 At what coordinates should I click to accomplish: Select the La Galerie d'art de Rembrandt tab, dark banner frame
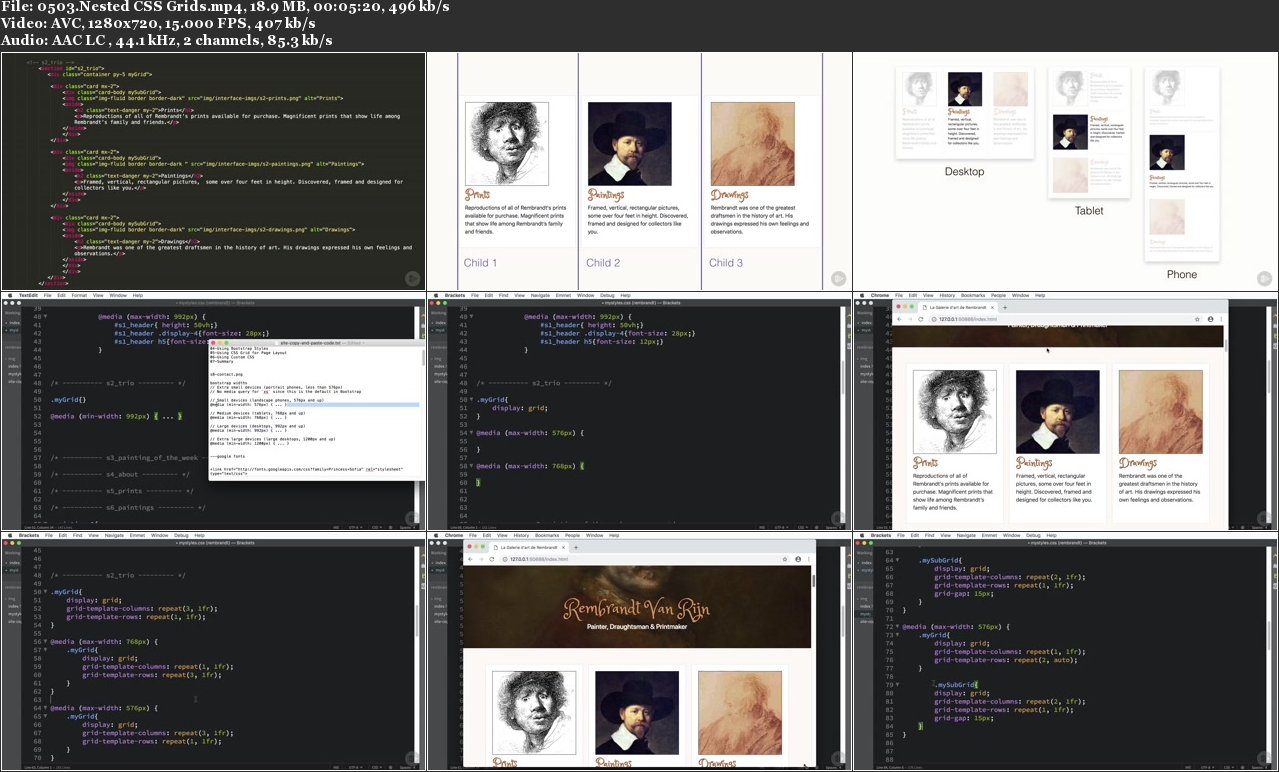[x=958, y=307]
